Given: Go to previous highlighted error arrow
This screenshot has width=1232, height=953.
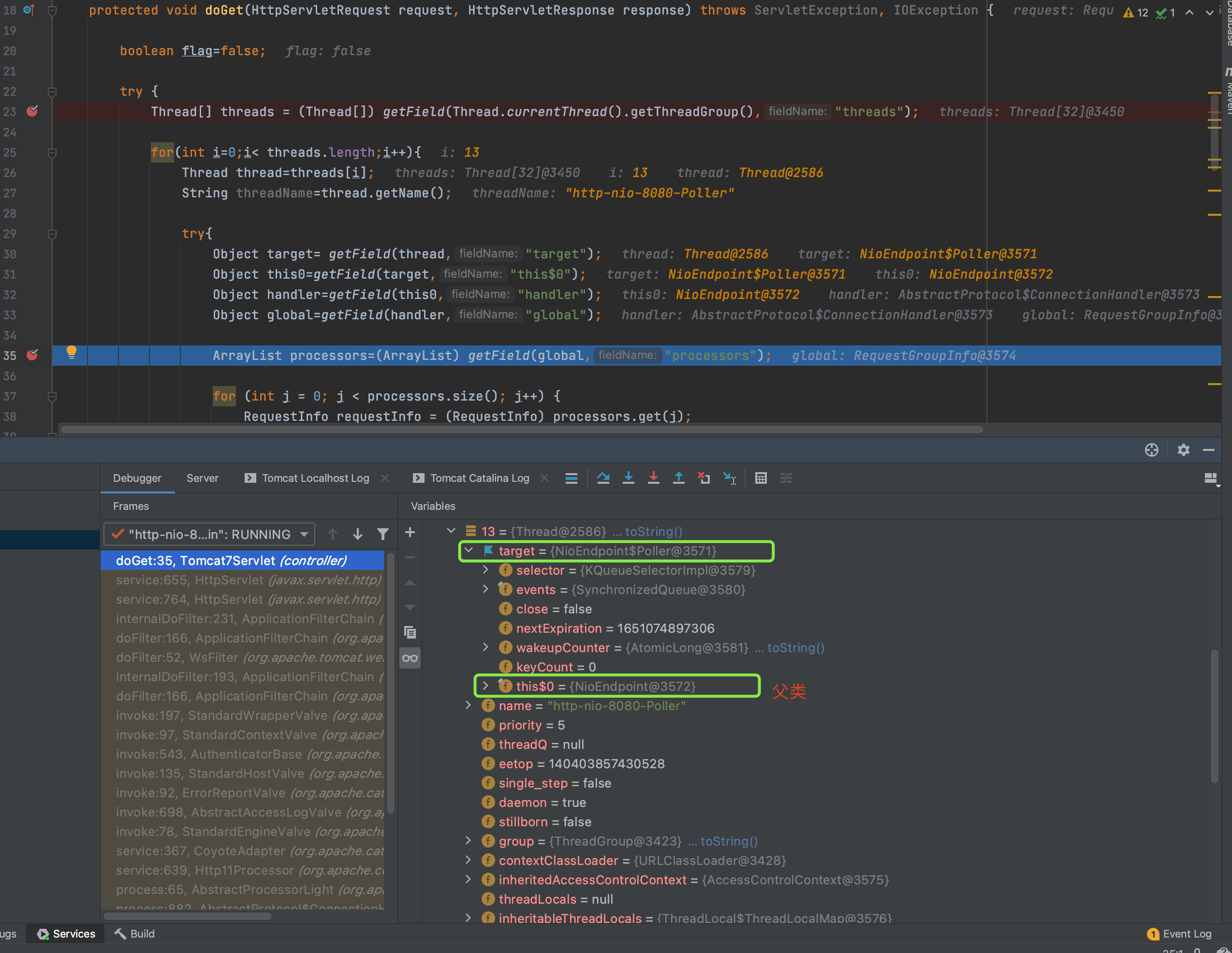Looking at the screenshot, I should point(1189,12).
